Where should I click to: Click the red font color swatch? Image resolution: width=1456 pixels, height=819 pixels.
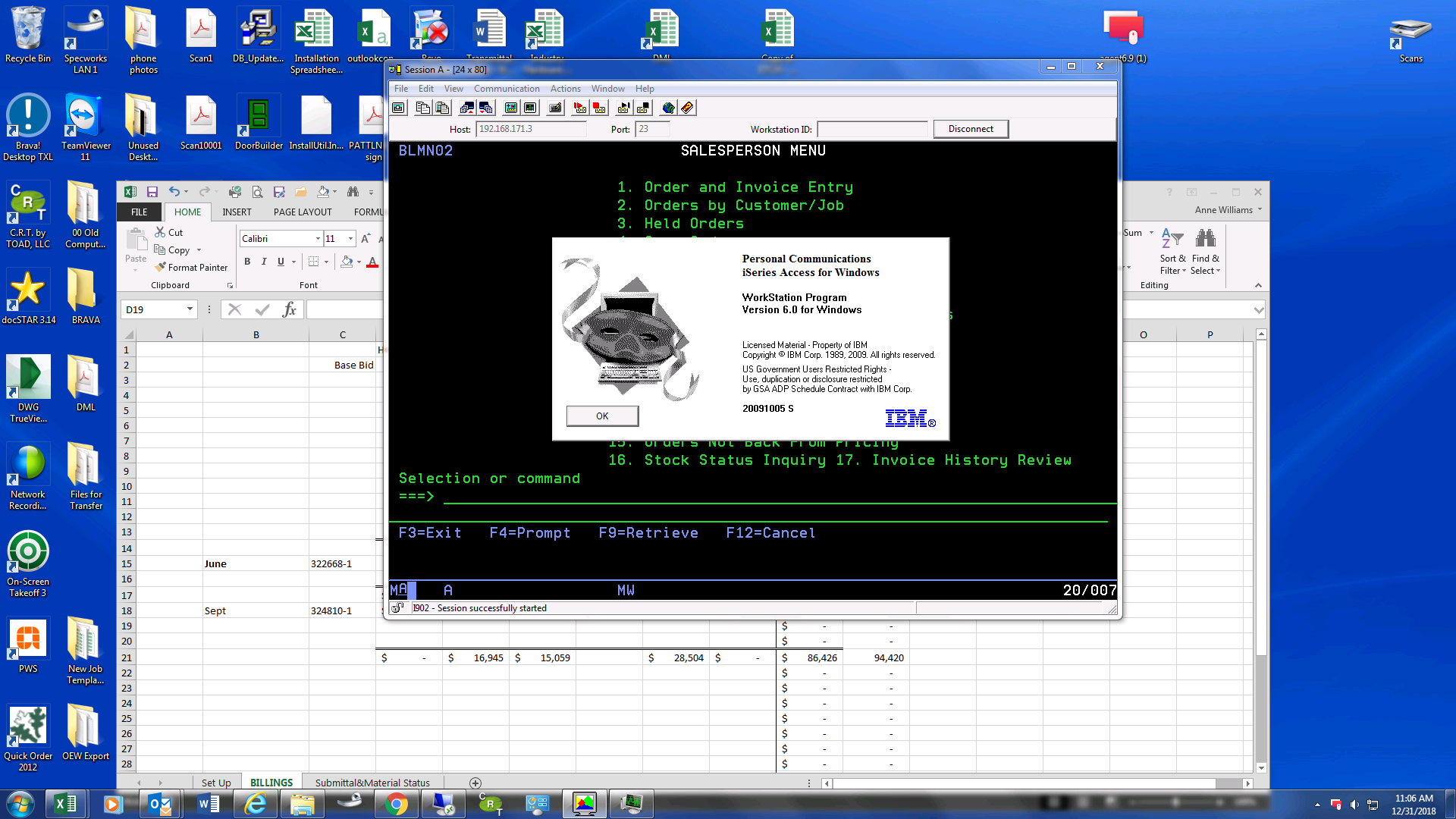click(372, 262)
